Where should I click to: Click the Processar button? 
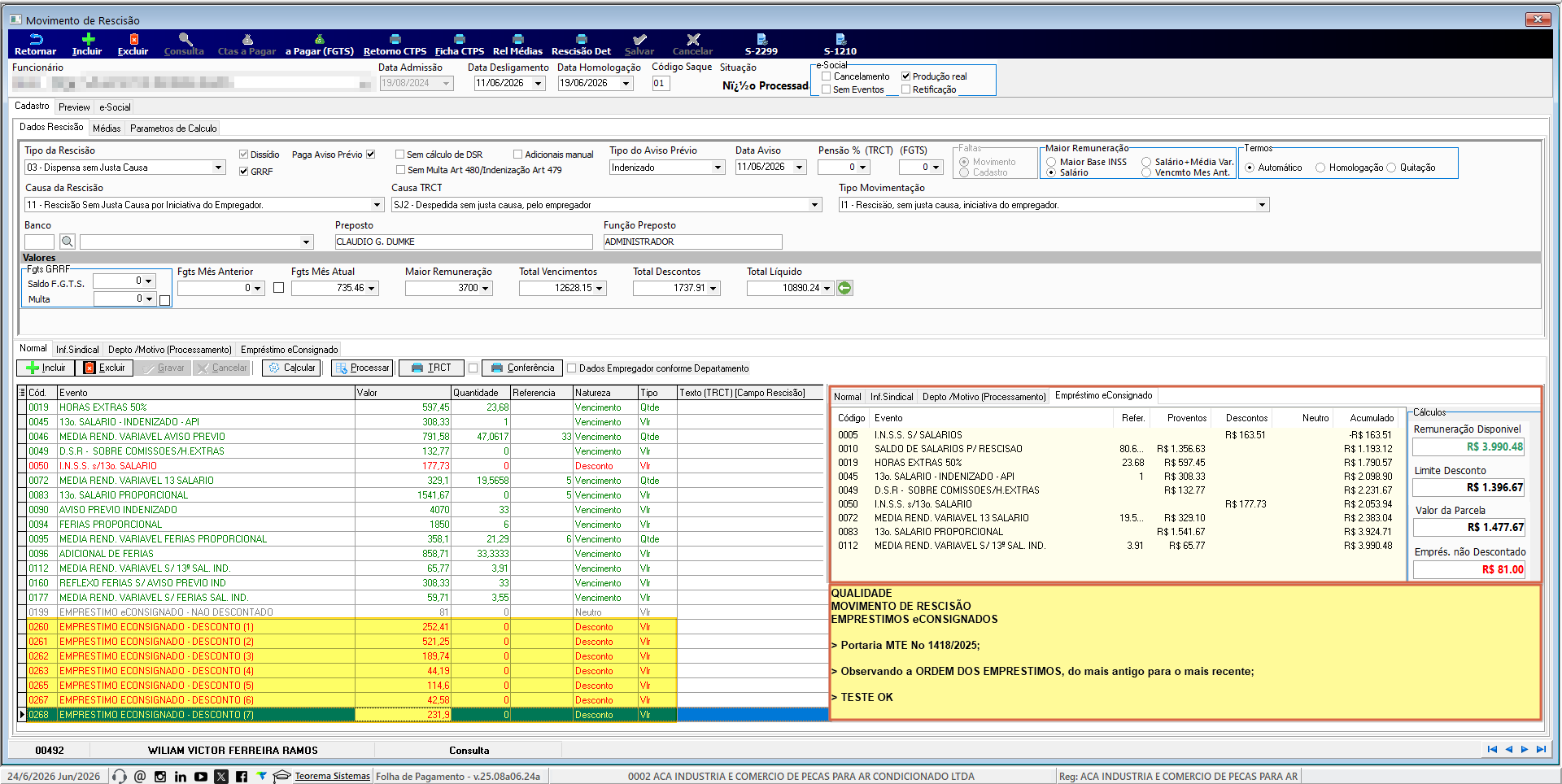(x=362, y=368)
